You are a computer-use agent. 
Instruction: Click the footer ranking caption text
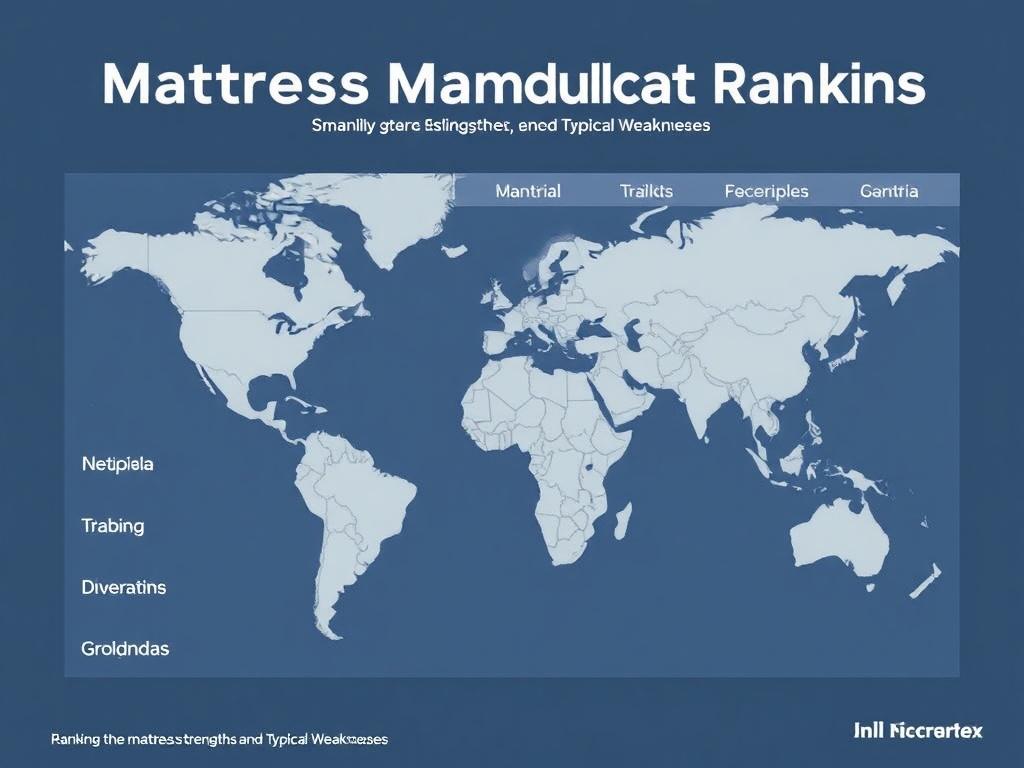tap(219, 739)
